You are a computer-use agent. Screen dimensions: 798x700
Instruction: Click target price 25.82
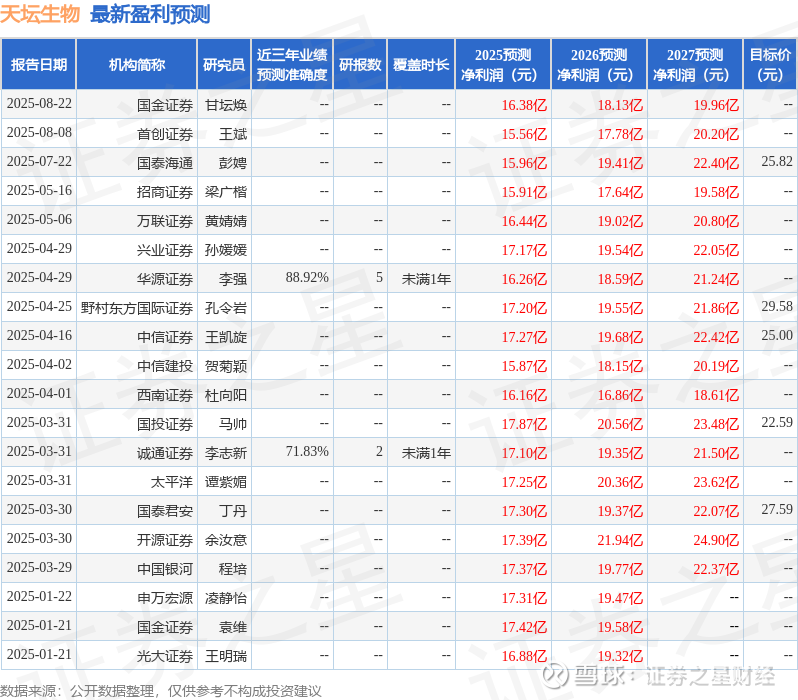coord(777,162)
